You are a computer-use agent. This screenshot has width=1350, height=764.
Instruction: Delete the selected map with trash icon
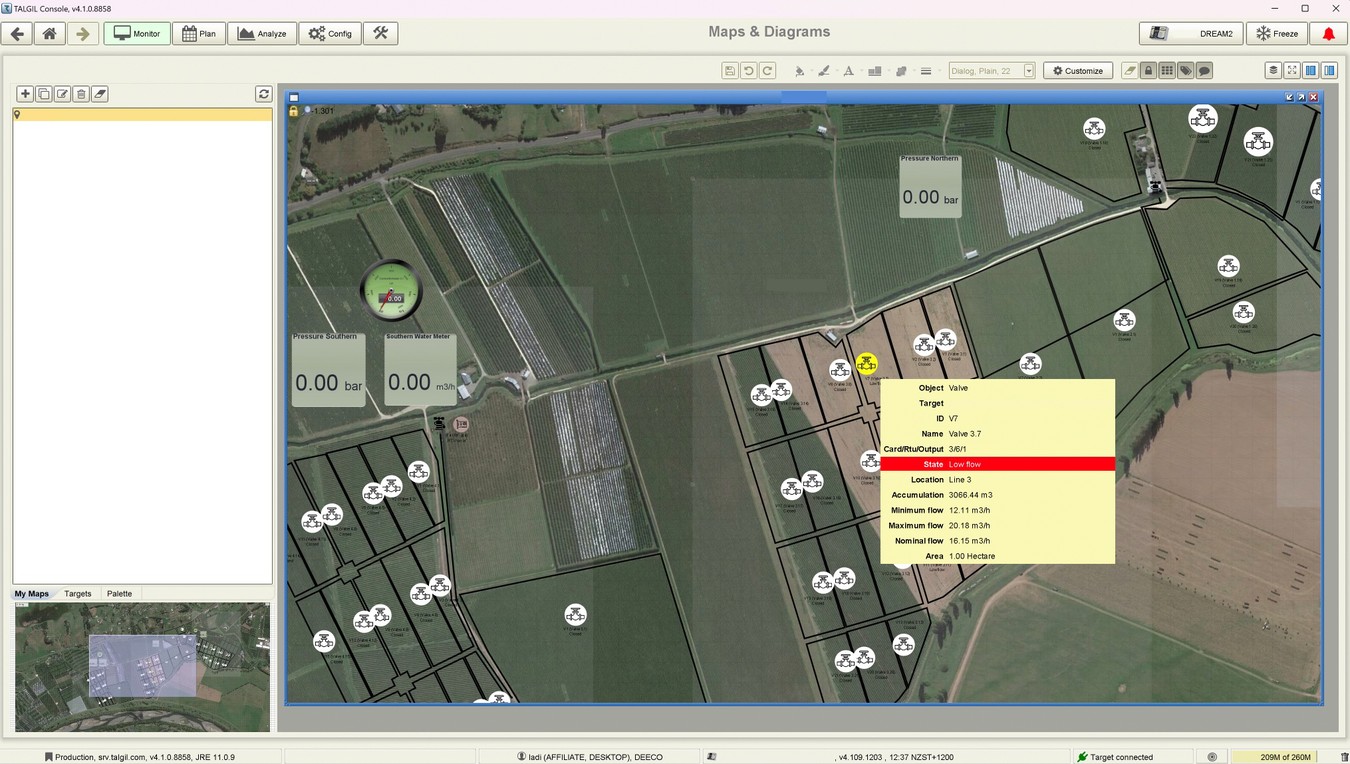[x=82, y=94]
